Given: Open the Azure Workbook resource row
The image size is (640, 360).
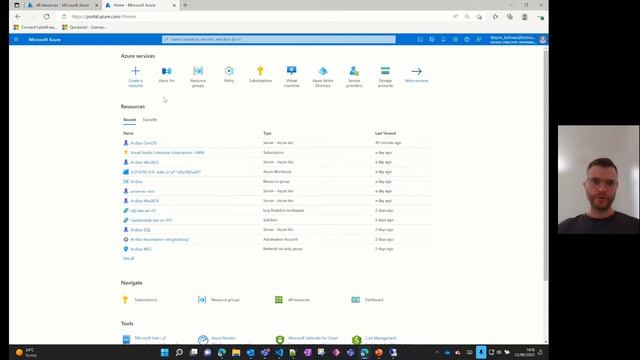Looking at the screenshot, I should pyautogui.click(x=277, y=172).
